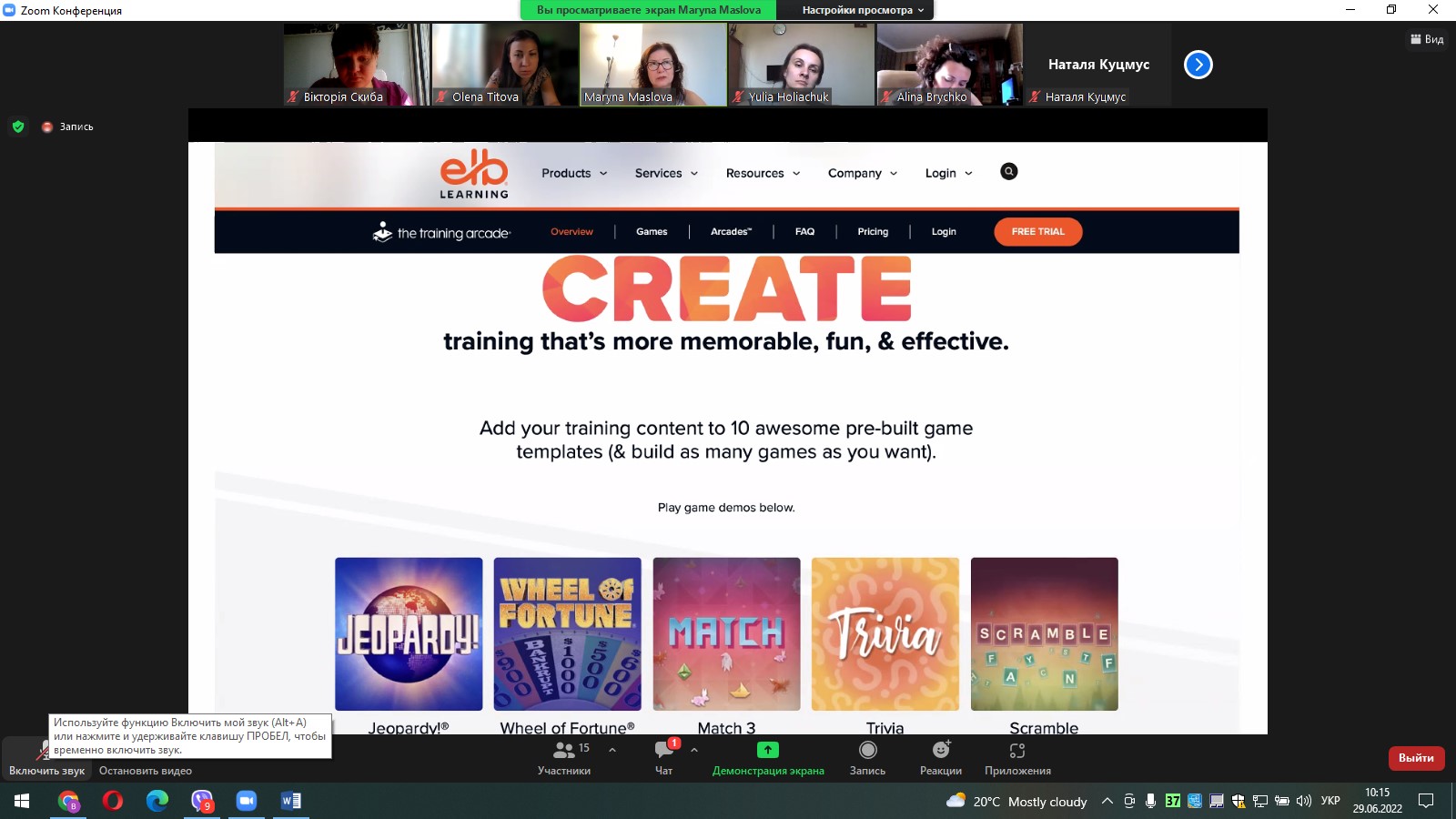1456x819 pixels.
Task: Show hidden system tray icons
Action: coord(1107,801)
